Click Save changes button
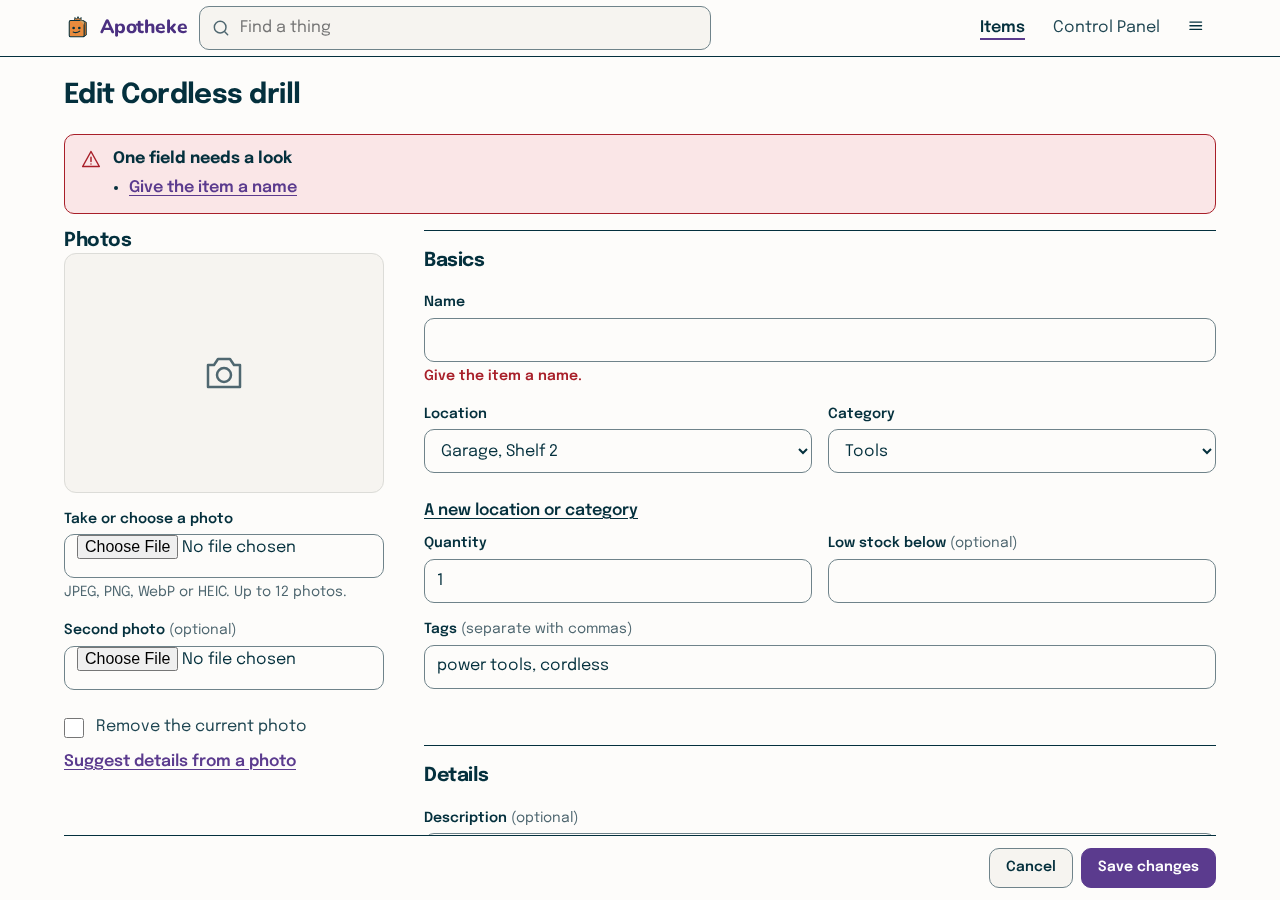Screen dimensions: 1280x900 click(x=1148, y=868)
